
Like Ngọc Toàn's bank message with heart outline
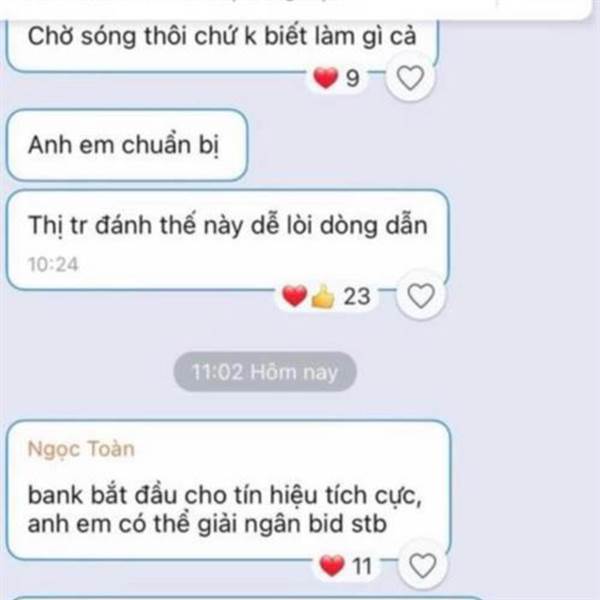click(422, 566)
